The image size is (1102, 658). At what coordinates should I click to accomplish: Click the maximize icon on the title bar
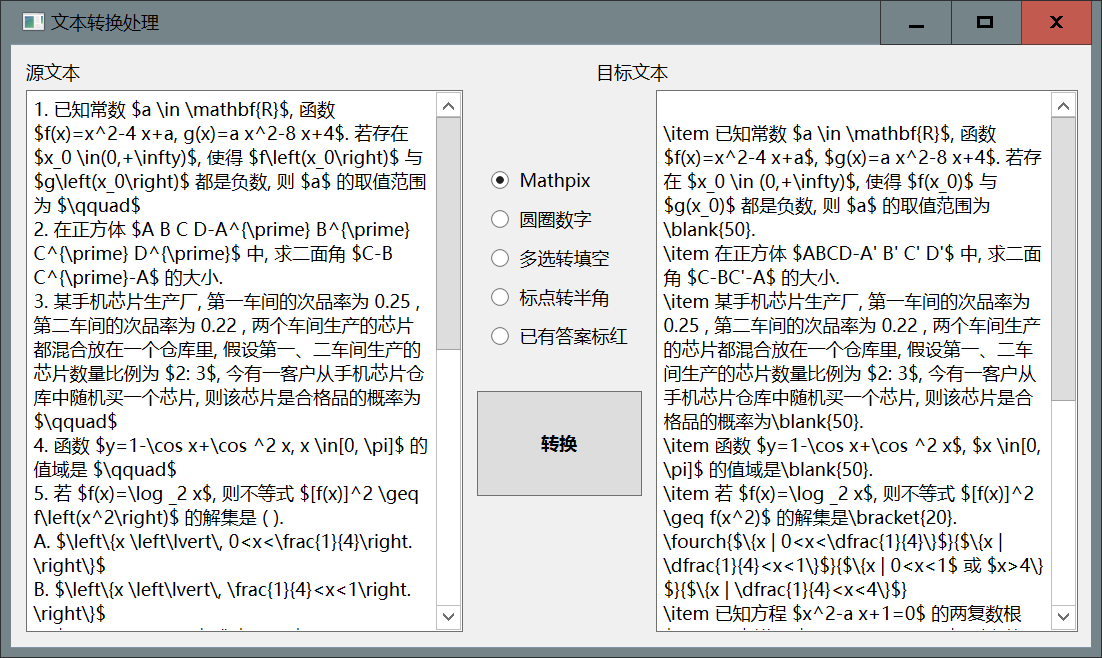[985, 22]
